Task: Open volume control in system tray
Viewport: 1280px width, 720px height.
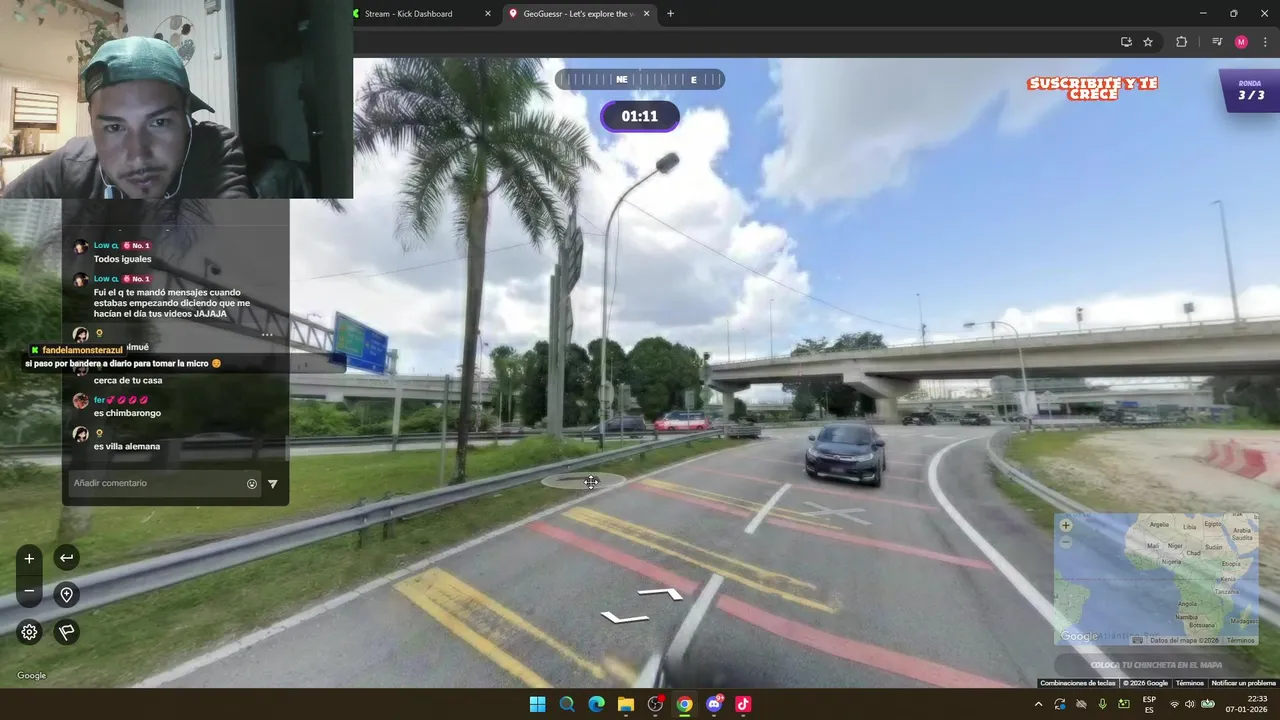Action: [x=1190, y=704]
